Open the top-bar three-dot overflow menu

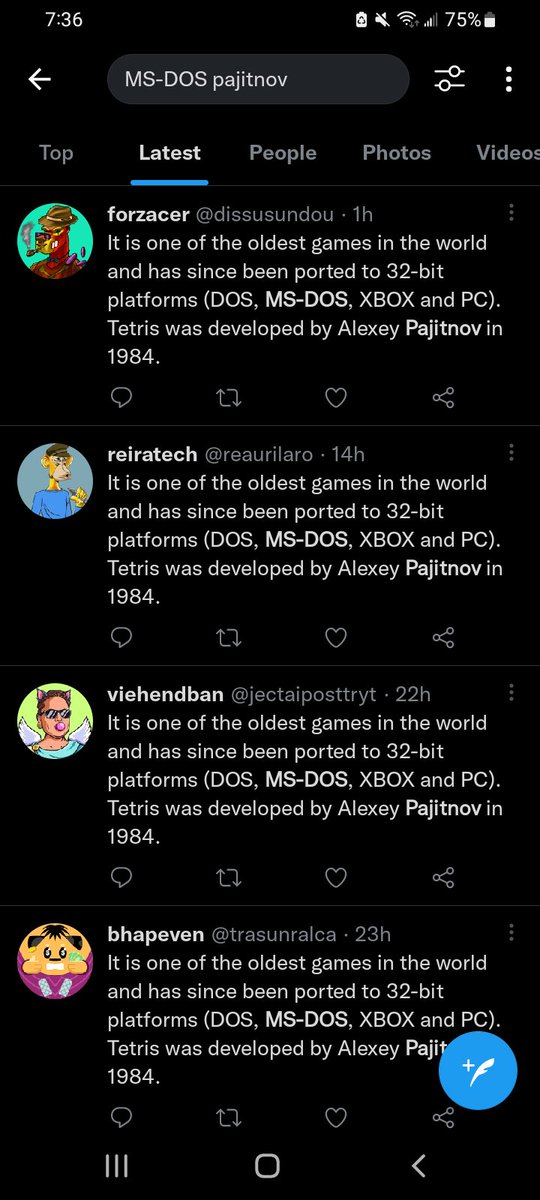tap(509, 80)
